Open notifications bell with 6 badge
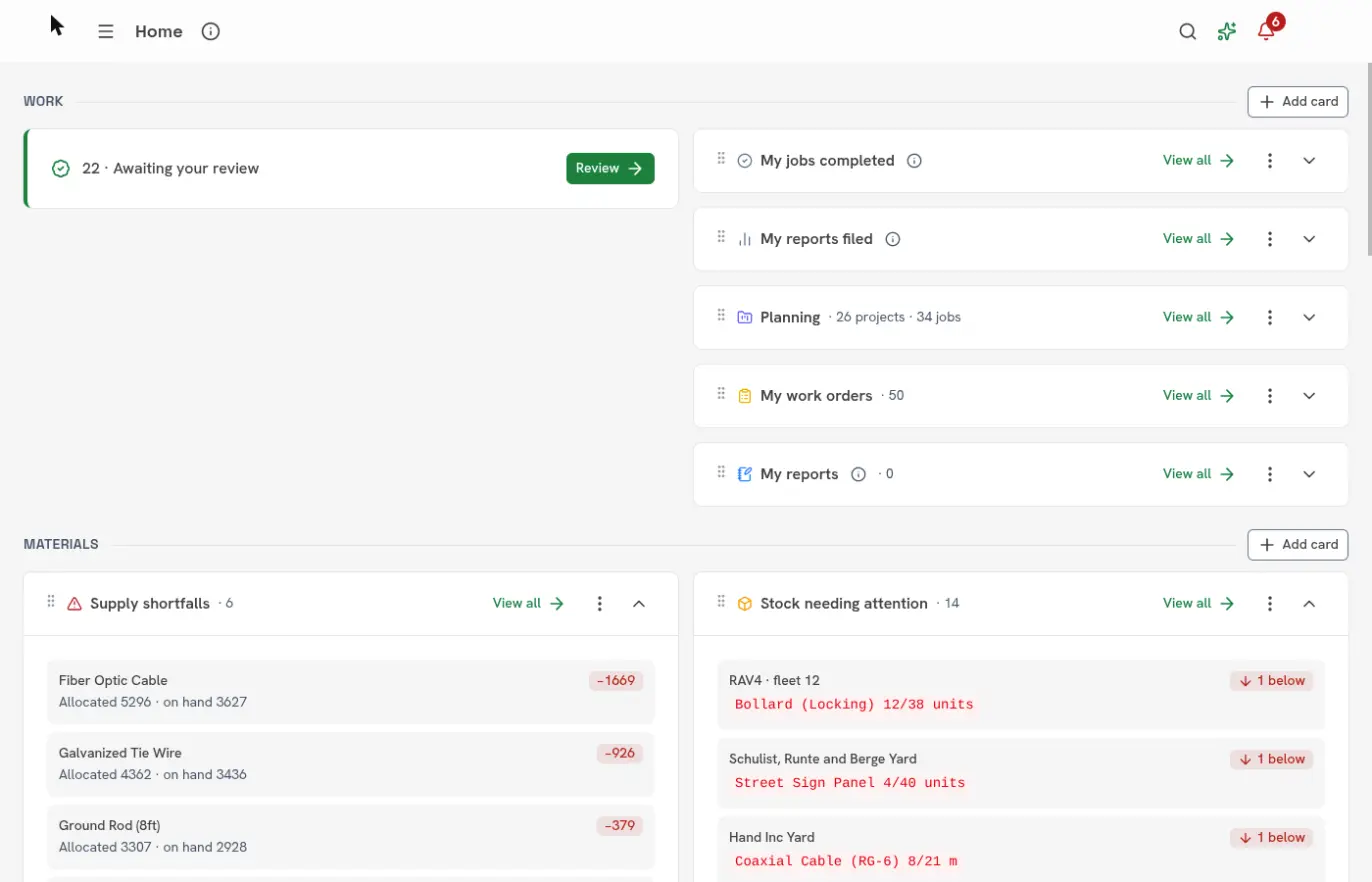1372x882 pixels. tap(1267, 30)
